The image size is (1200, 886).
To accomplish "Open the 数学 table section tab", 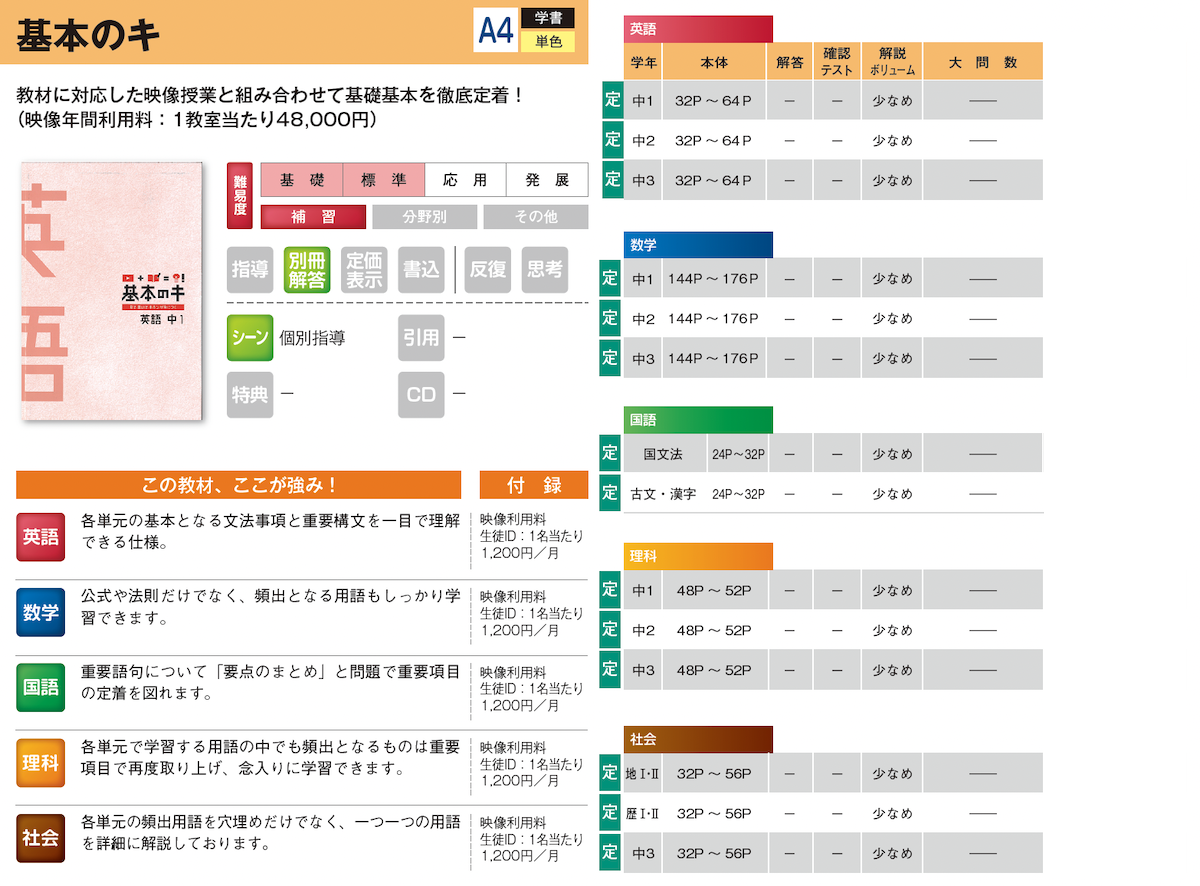I will coord(698,245).
